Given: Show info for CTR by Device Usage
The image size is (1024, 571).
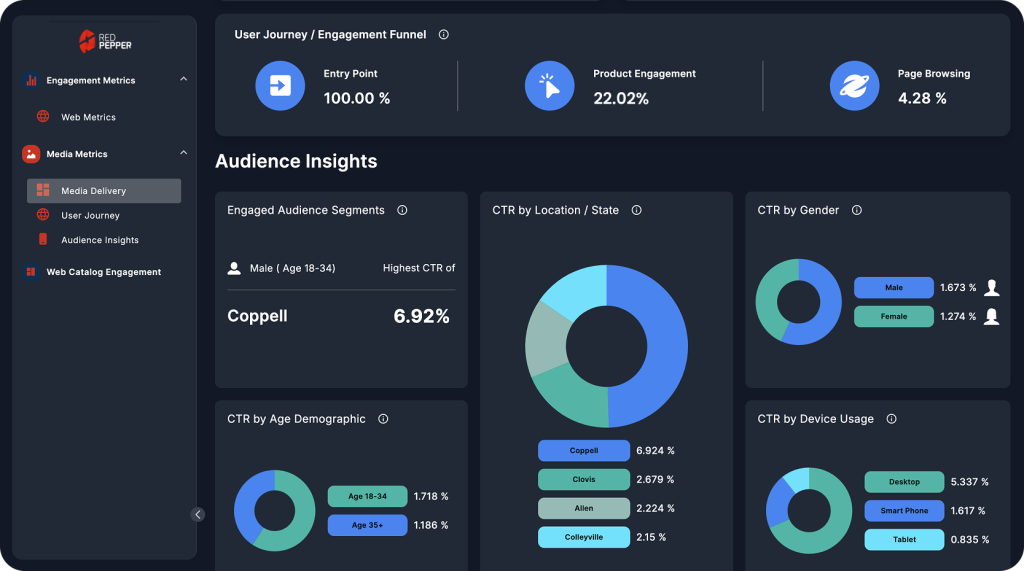Looking at the screenshot, I should (x=891, y=420).
